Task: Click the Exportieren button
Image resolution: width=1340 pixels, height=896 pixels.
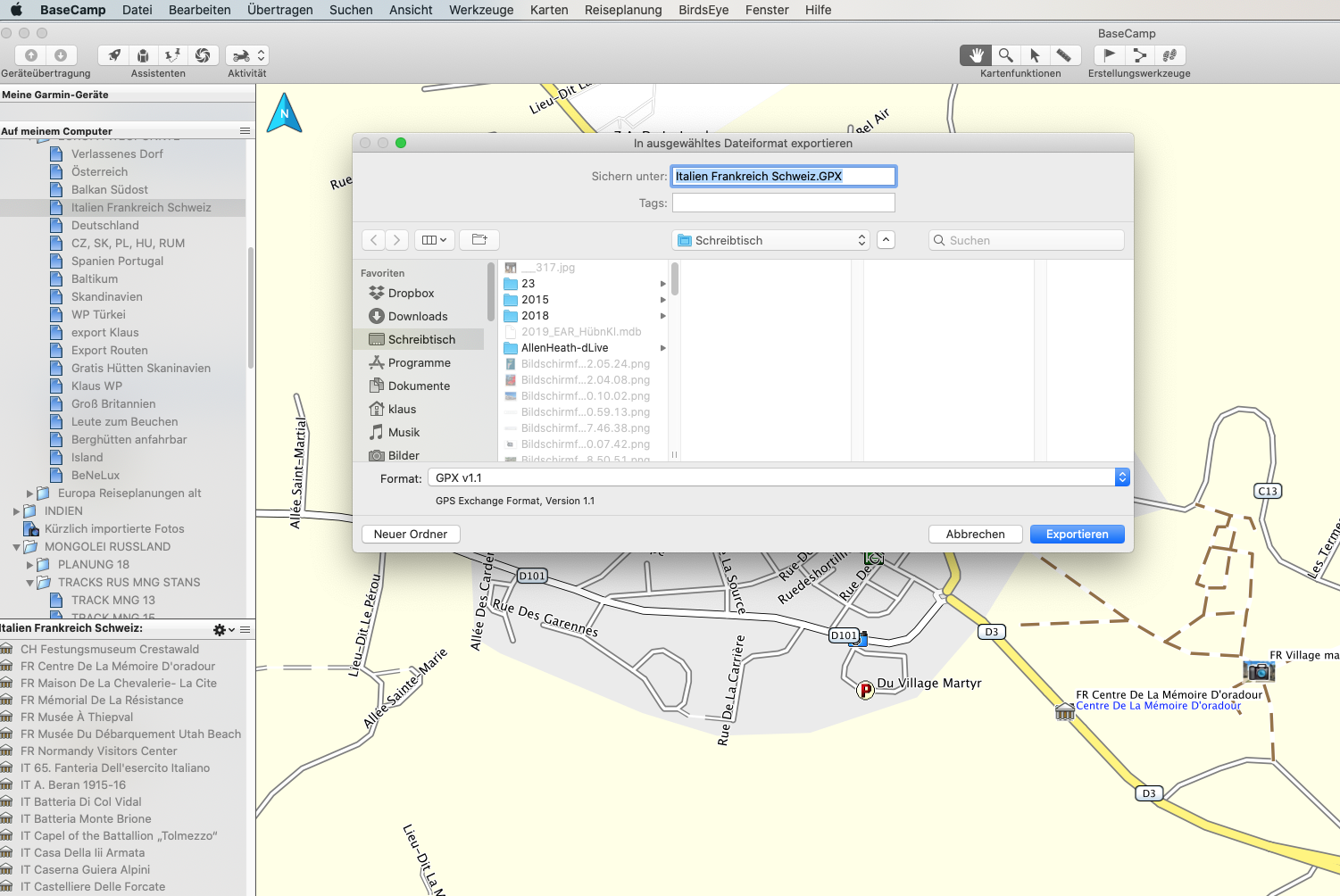Action: [x=1078, y=534]
